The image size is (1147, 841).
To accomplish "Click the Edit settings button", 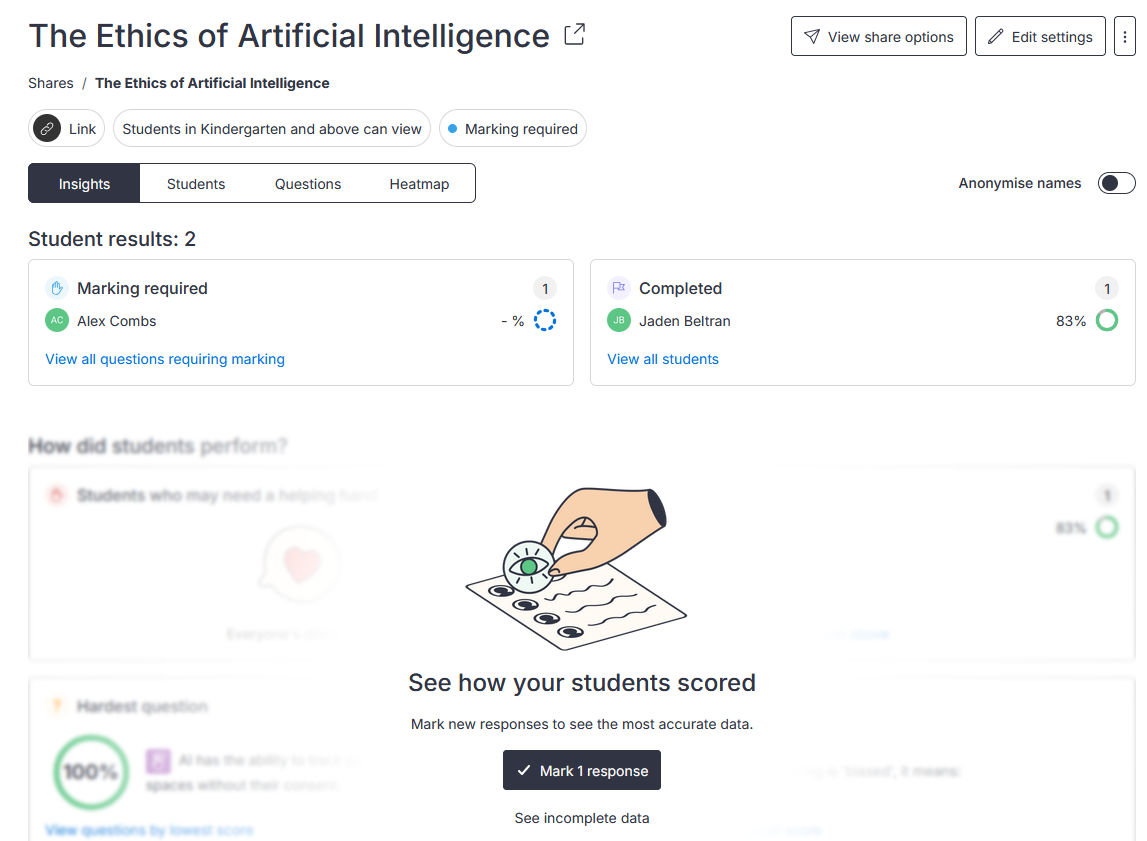I will (1040, 36).
